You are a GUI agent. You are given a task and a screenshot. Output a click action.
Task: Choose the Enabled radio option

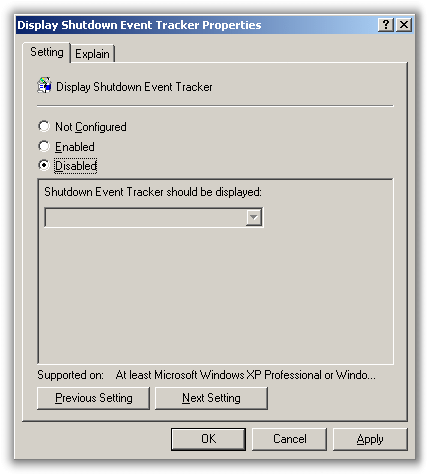pyautogui.click(x=44, y=146)
